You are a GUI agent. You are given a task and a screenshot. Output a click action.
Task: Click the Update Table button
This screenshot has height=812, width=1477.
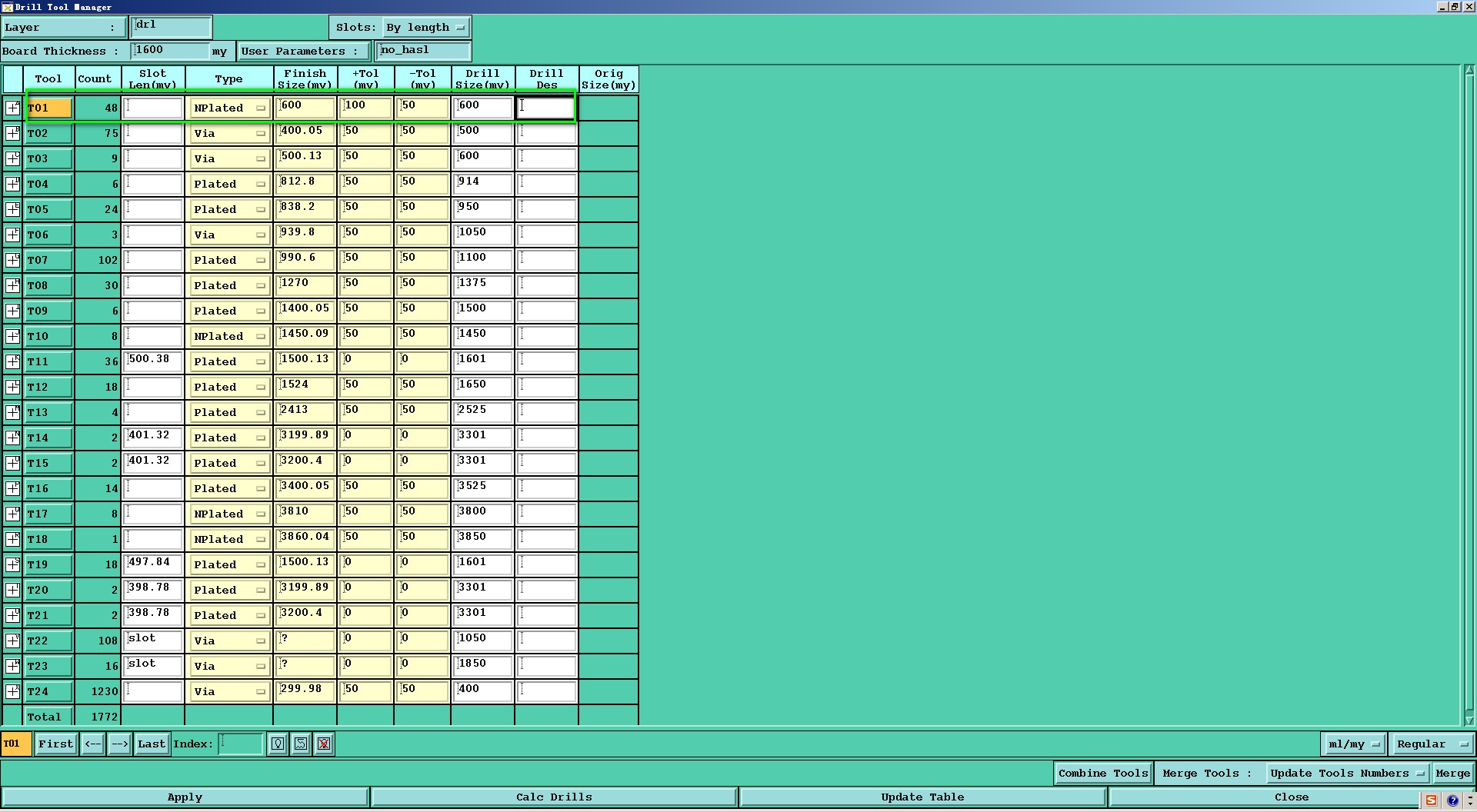tap(922, 797)
